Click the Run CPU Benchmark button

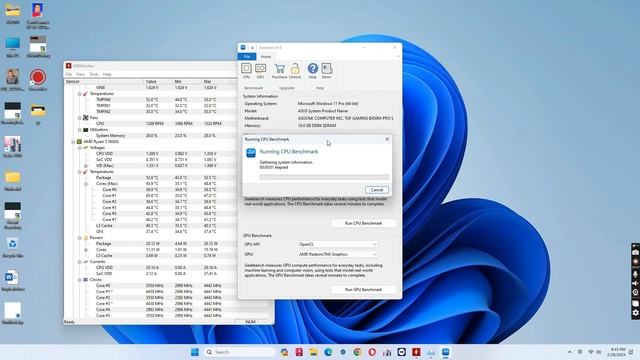363,223
